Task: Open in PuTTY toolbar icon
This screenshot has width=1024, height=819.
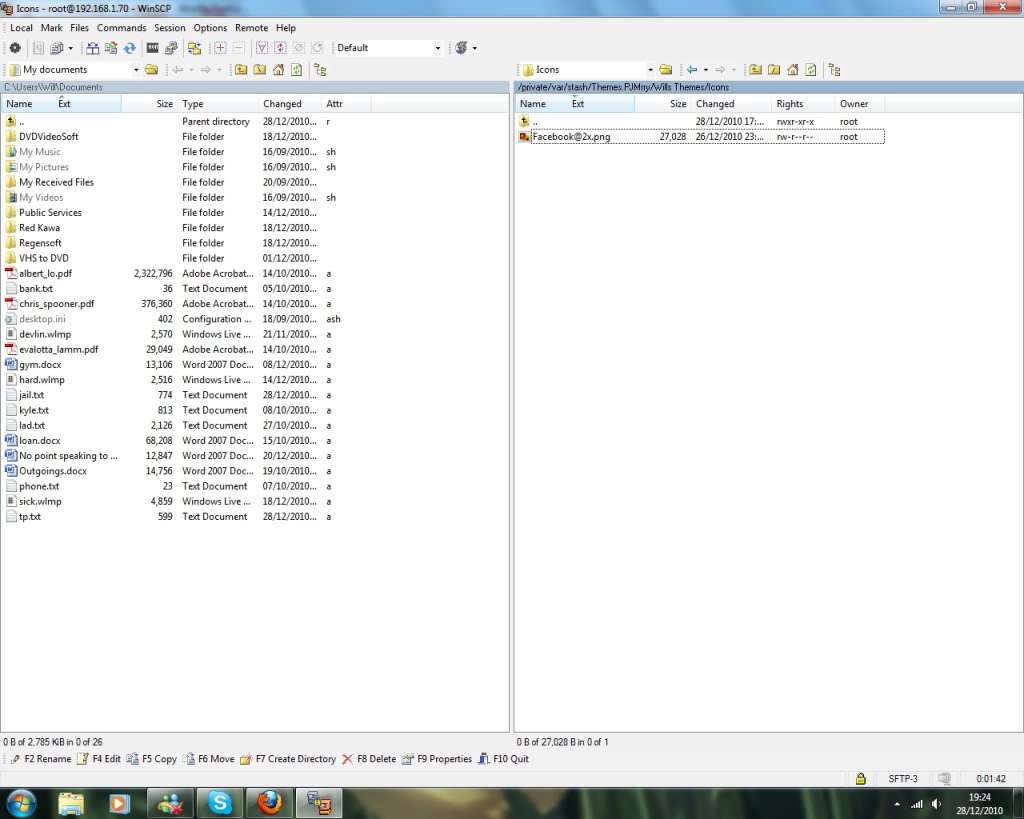Action: pos(171,48)
